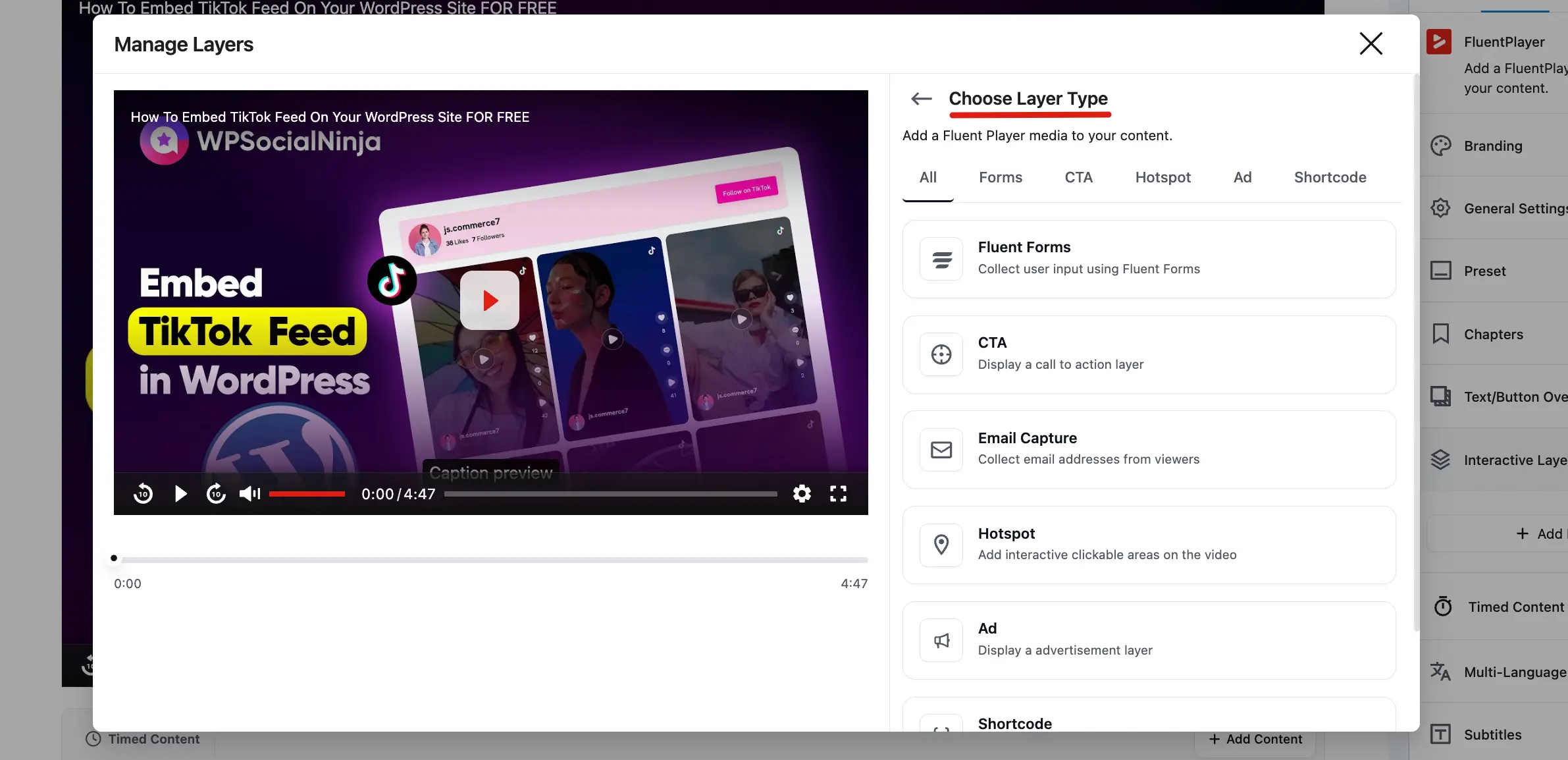Image resolution: width=1568 pixels, height=760 pixels.
Task: Click the large center play button
Action: 490,300
